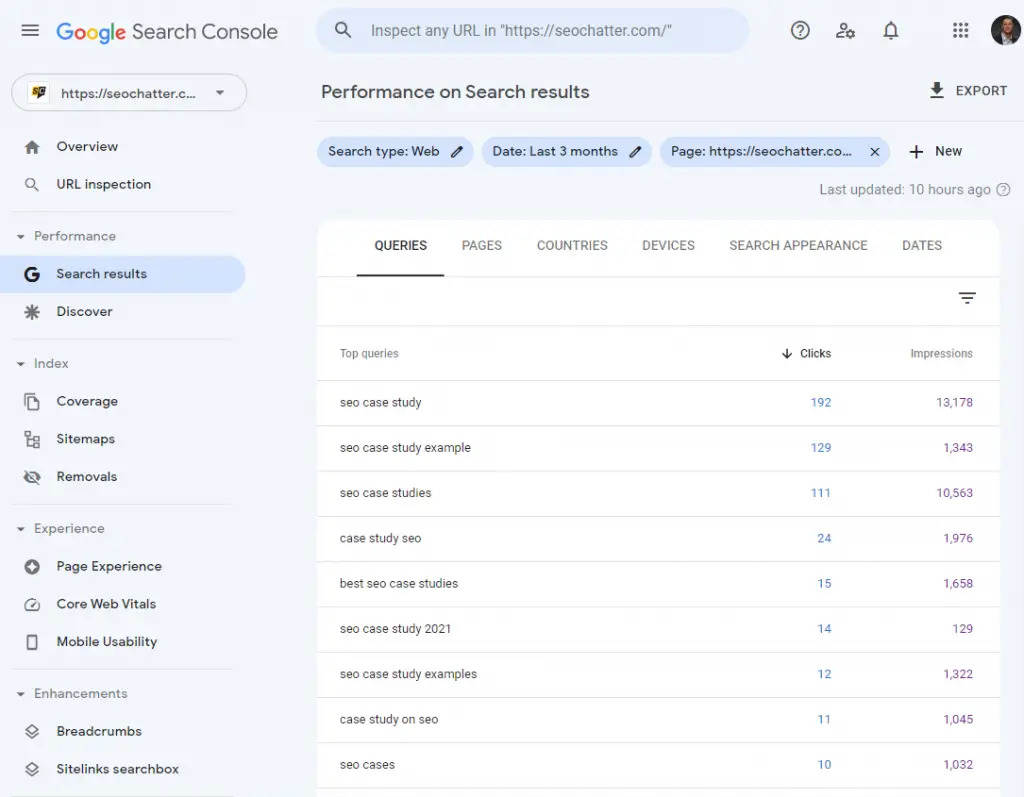Remove the Page filter chip
This screenshot has width=1024, height=797.
(874, 152)
